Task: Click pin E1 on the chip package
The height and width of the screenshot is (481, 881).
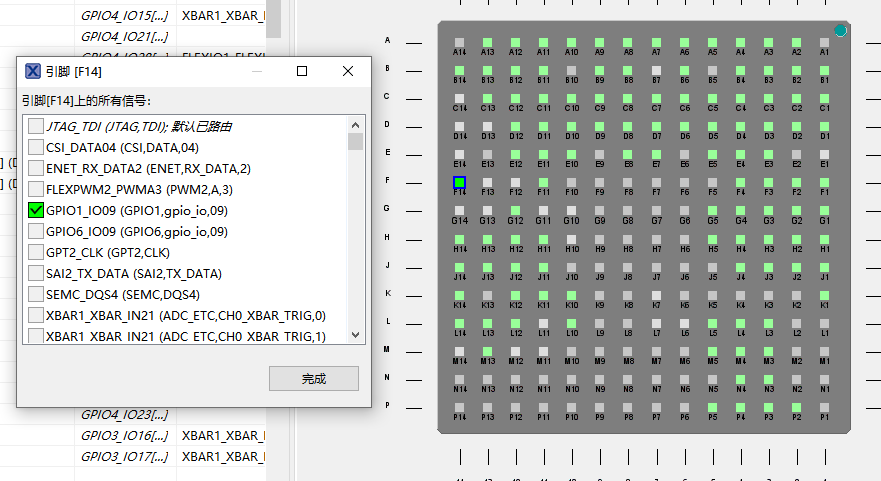Action: tap(824, 155)
